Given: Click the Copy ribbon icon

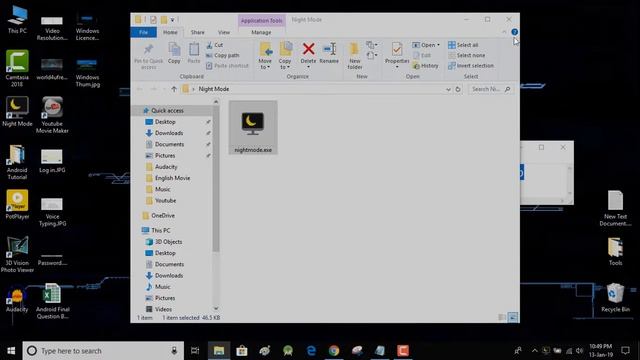Looking at the screenshot, I should [174, 53].
